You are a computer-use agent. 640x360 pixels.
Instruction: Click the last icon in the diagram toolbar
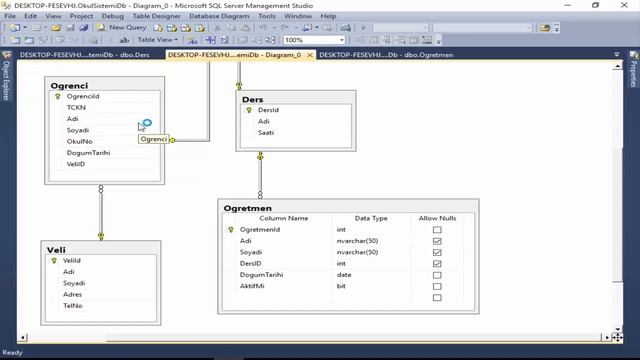click(x=427, y=40)
